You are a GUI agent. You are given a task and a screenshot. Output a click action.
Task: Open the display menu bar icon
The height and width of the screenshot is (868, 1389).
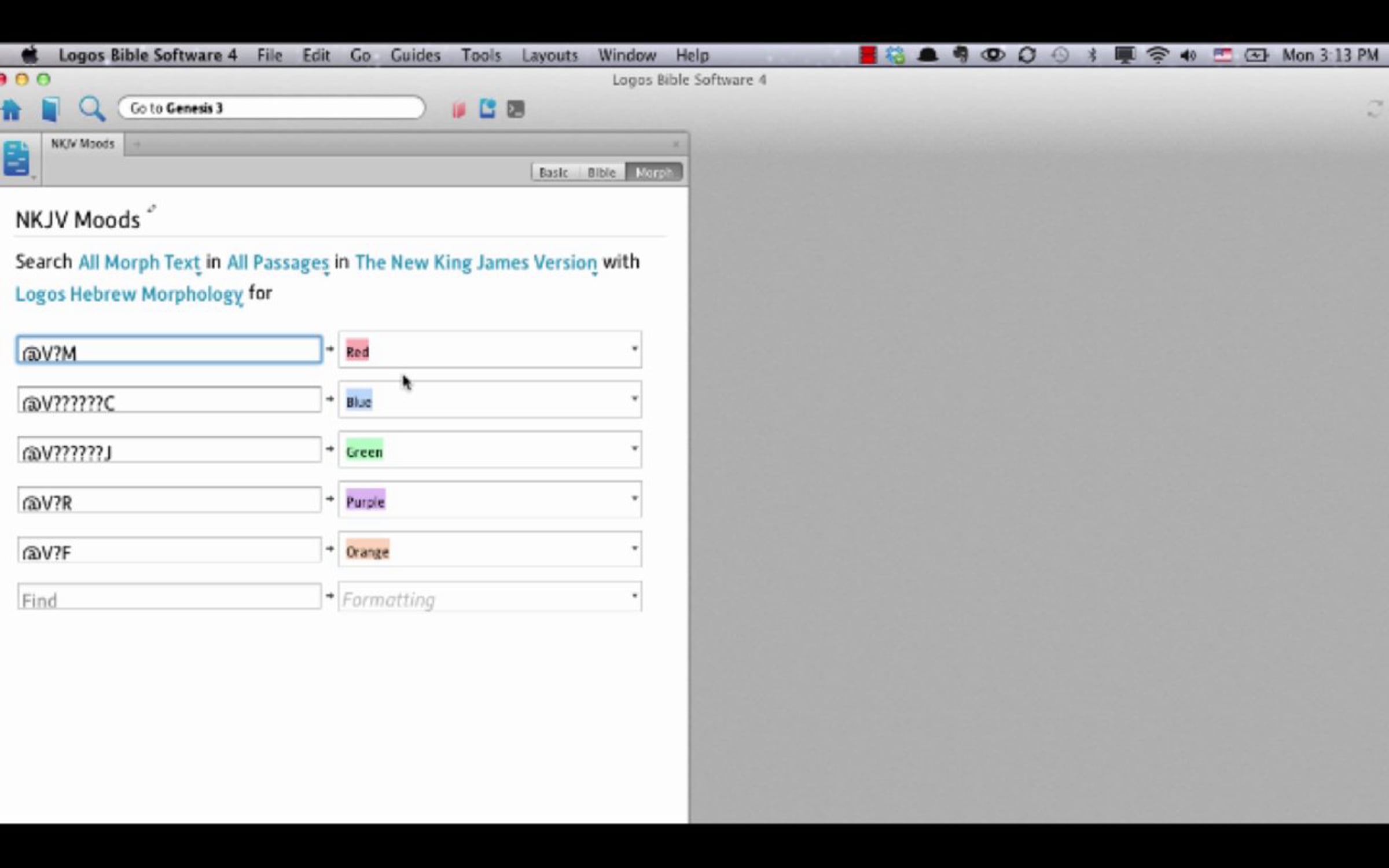(x=1125, y=56)
